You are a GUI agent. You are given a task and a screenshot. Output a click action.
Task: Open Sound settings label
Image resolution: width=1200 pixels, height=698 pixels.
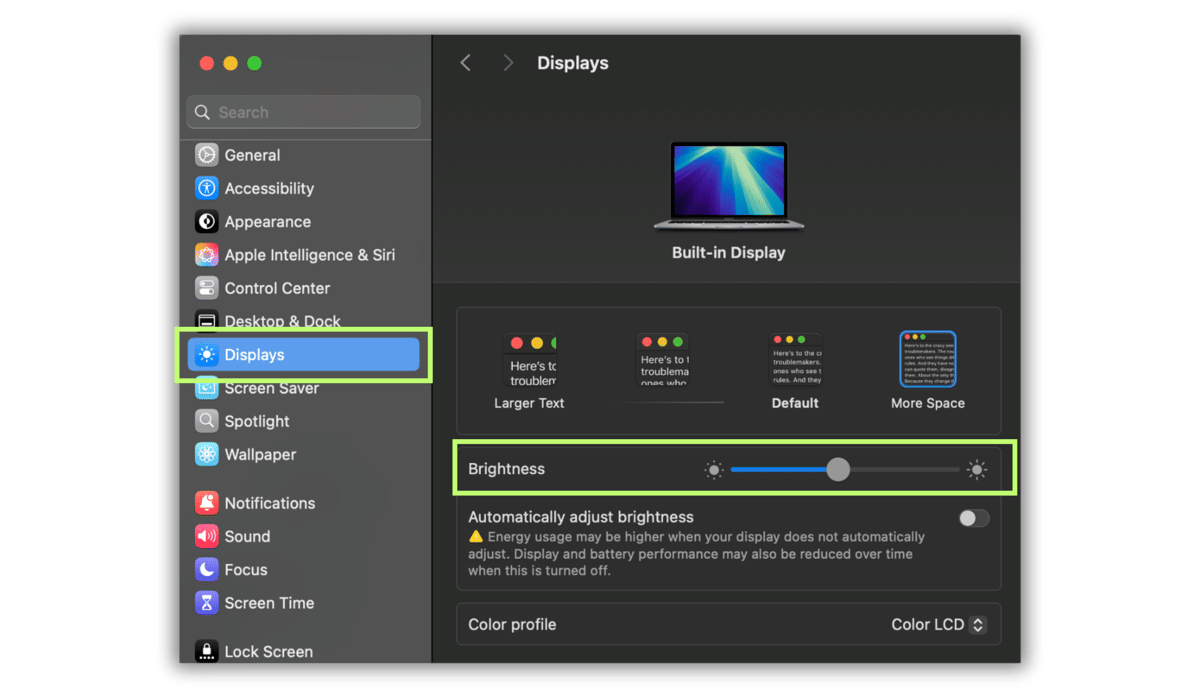click(x=247, y=536)
